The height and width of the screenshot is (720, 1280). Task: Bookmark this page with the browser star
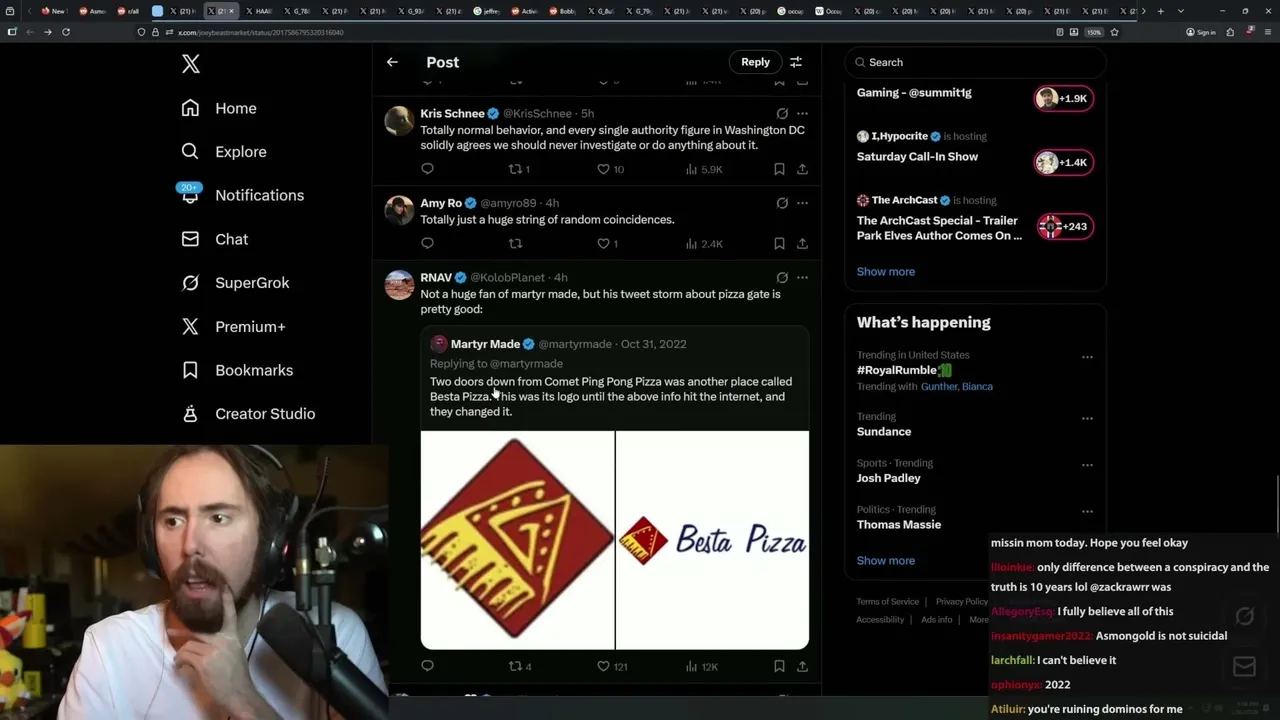click(x=1114, y=32)
